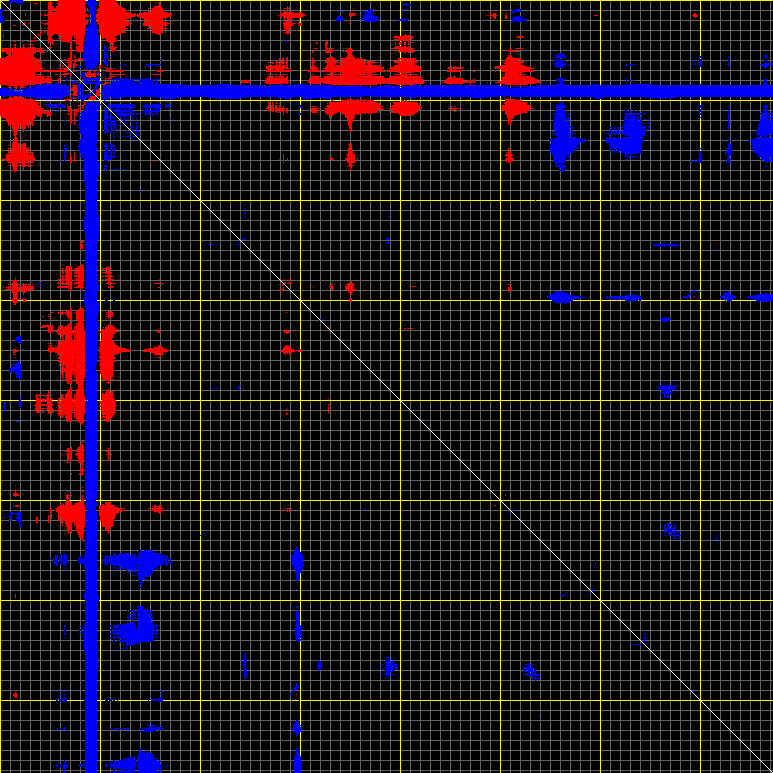The image size is (773, 773).
Task: Click the thick blue horizontal band
Action: pyautogui.click(x=450, y=91)
